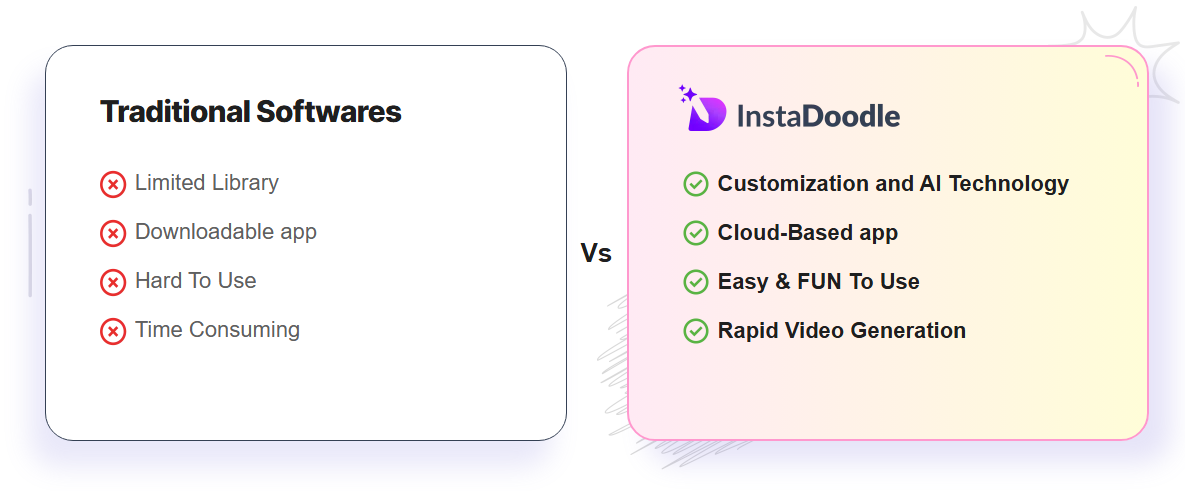The image size is (1185, 491).
Task: Click the Traditional Softwares heading
Action: point(250,111)
